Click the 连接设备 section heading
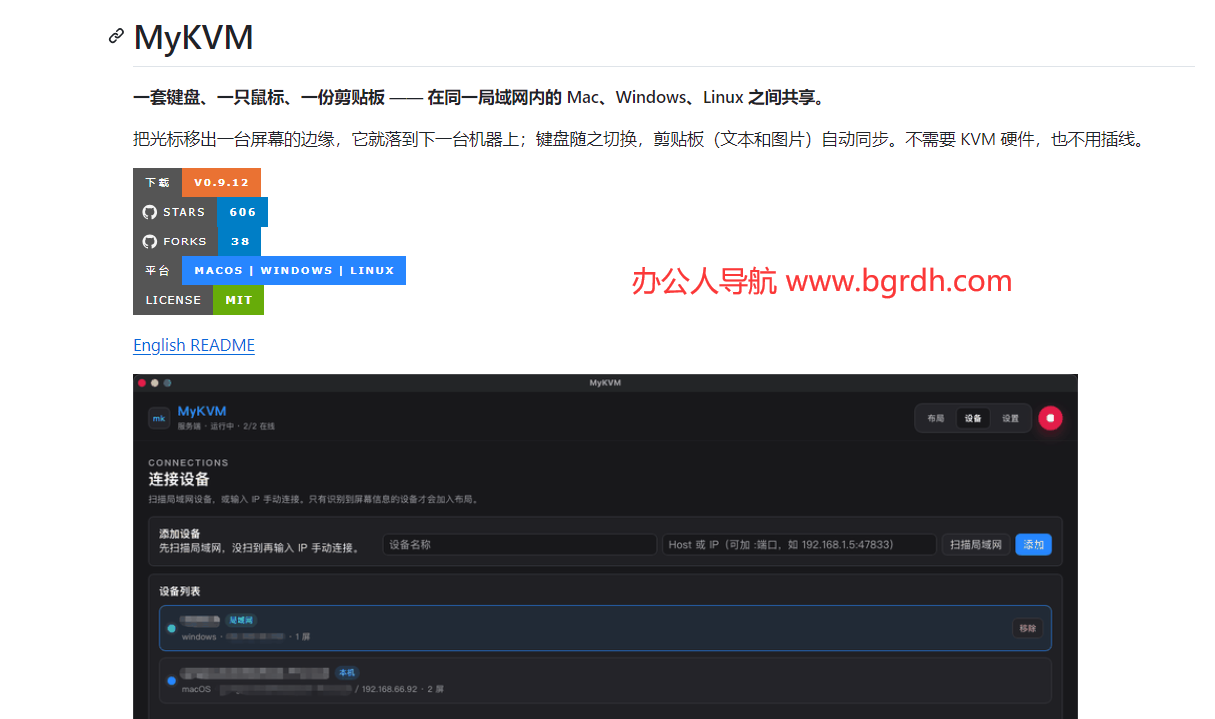This screenshot has width=1215, height=719. (179, 479)
